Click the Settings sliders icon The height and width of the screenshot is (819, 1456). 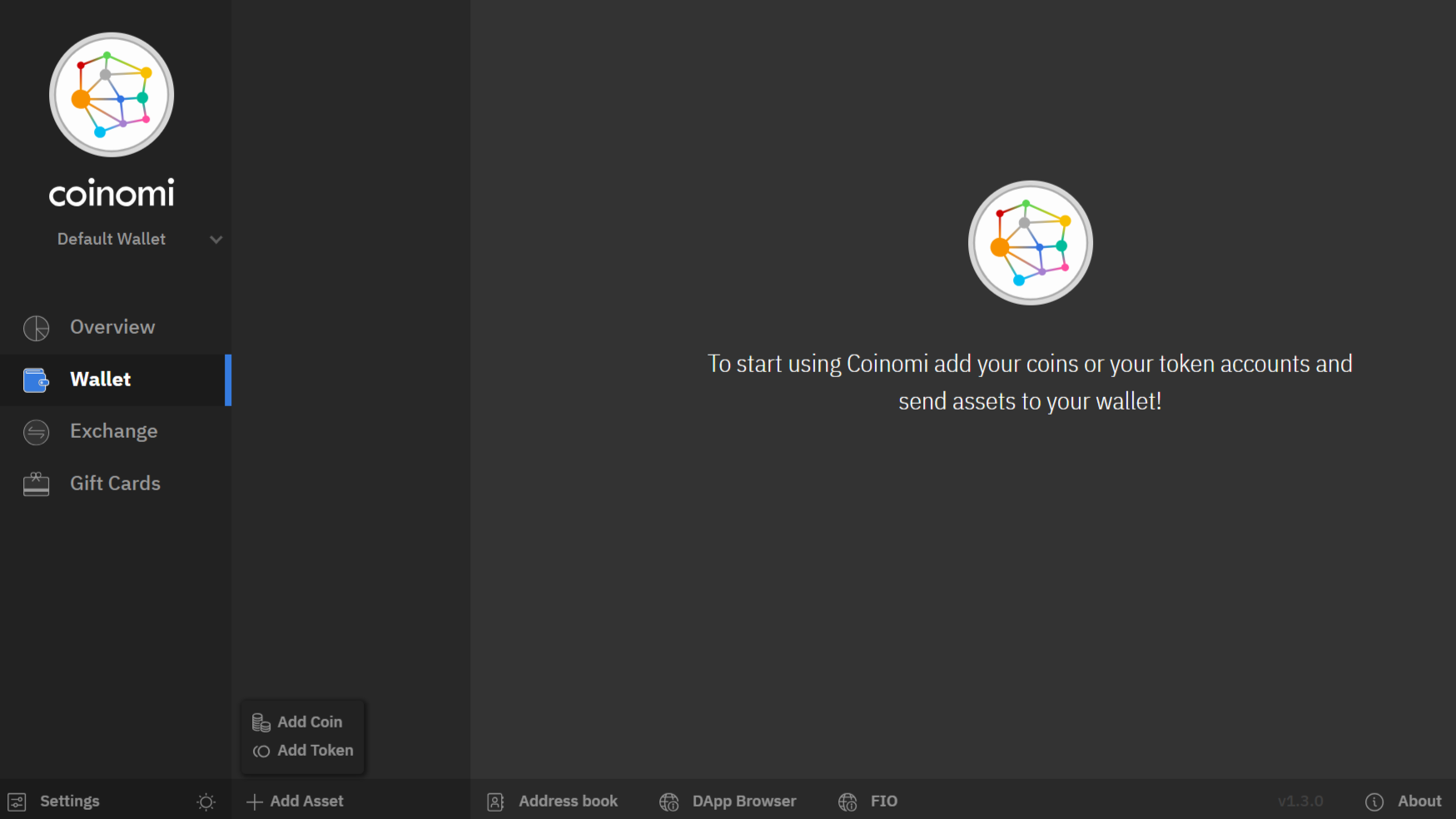tap(17, 802)
